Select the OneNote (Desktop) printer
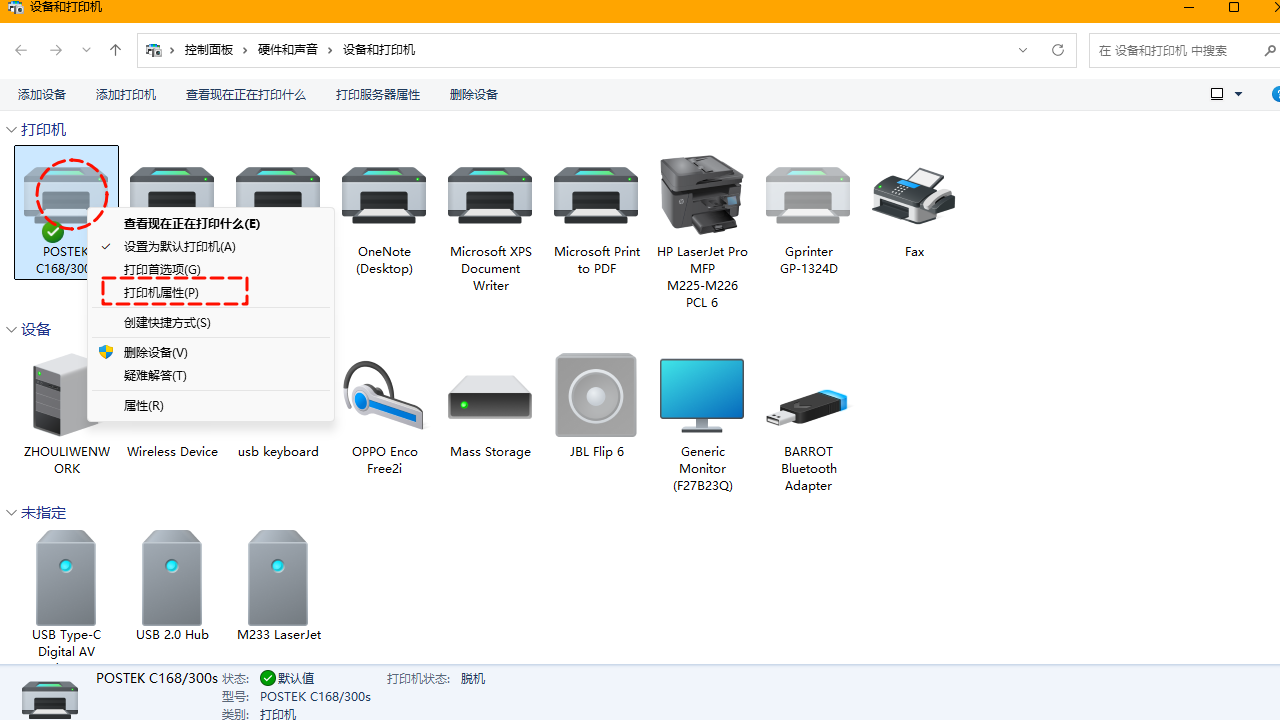This screenshot has width=1280, height=720. 384,215
